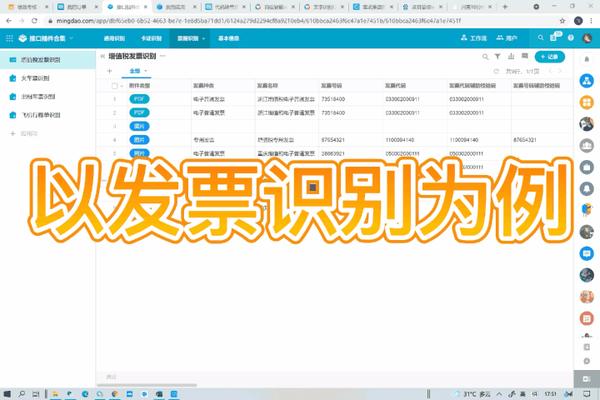Screen dimensions: 600x400
Task: Open the more menu beside worksheet title
Action: coord(163,56)
